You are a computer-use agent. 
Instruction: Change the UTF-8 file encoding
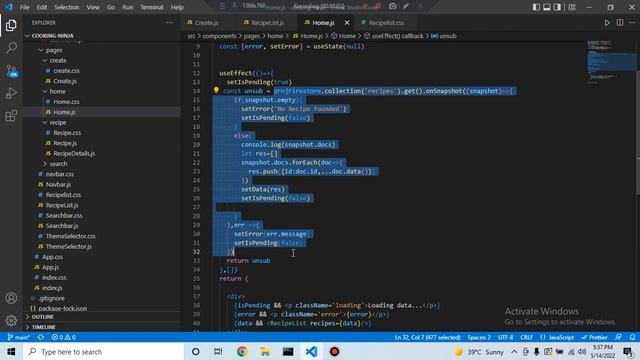[505, 337]
